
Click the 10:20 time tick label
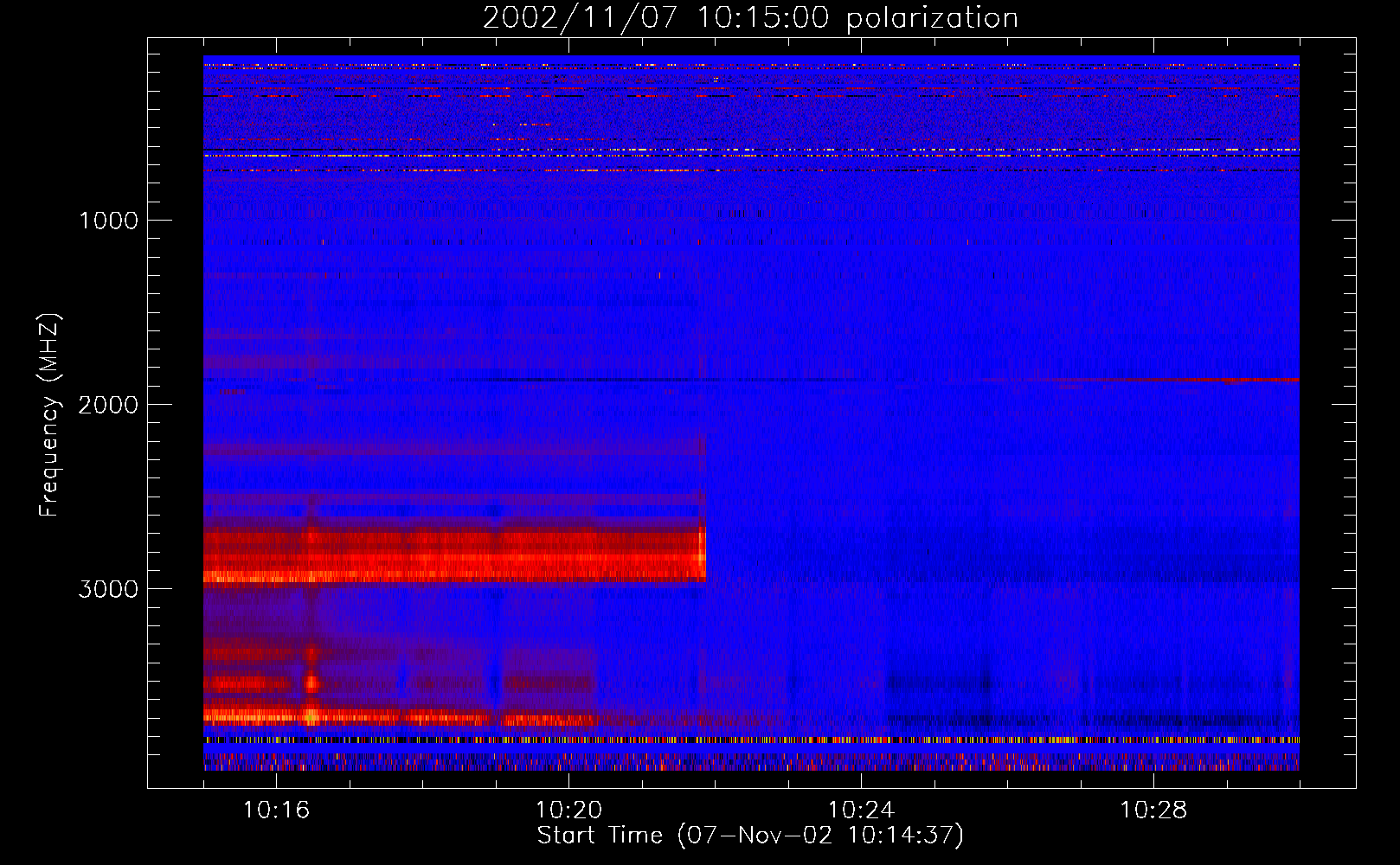(x=568, y=811)
